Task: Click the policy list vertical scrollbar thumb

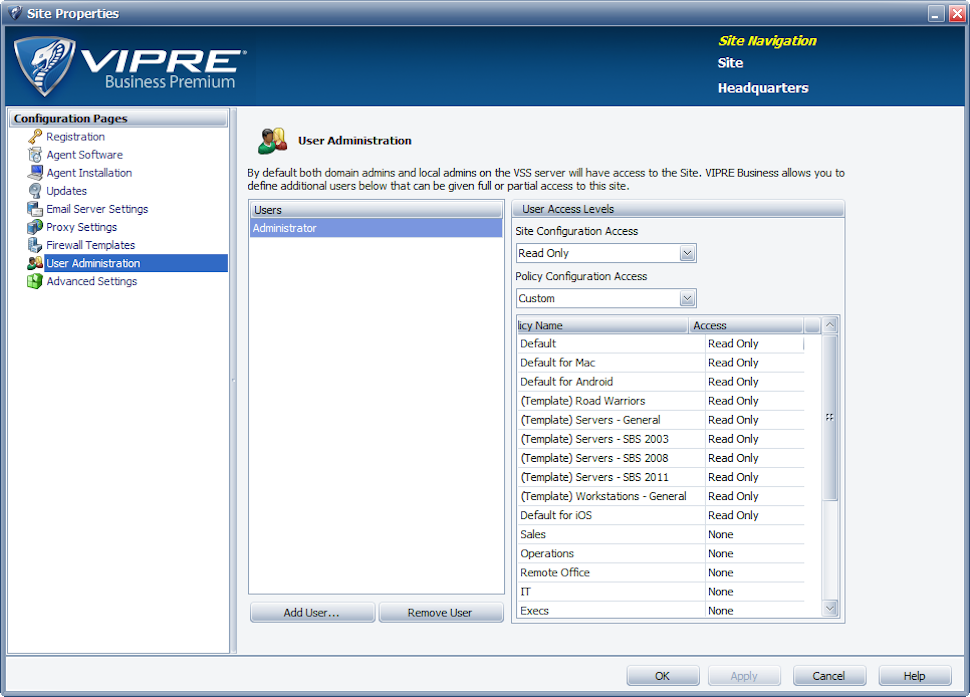Action: tap(830, 417)
